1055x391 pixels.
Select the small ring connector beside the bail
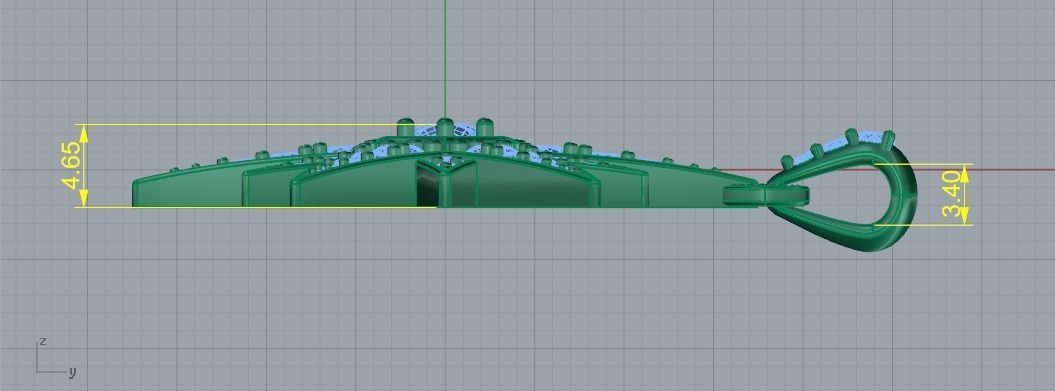(766, 195)
